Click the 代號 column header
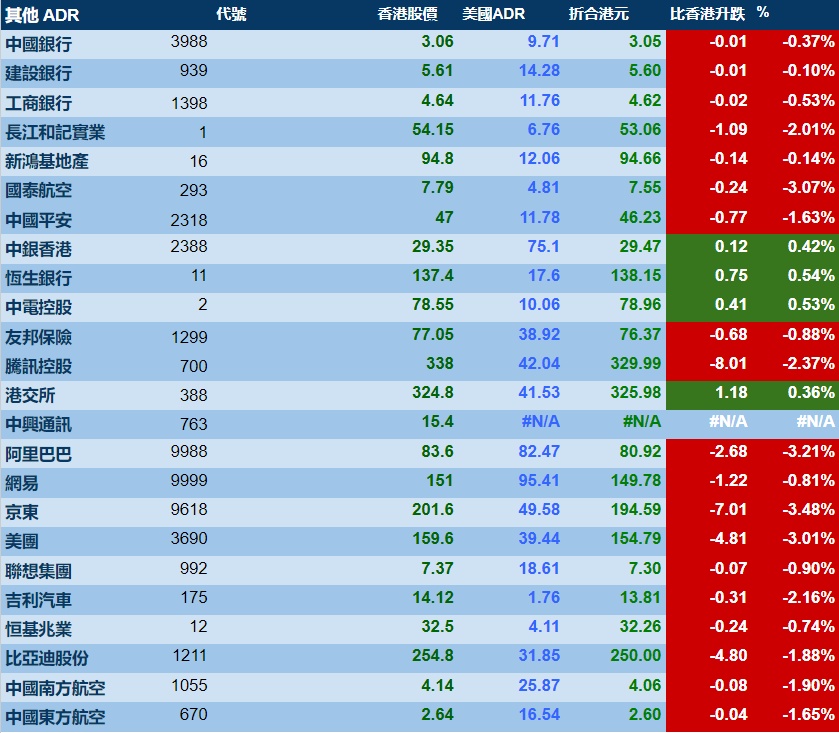839x733 pixels. [231, 14]
